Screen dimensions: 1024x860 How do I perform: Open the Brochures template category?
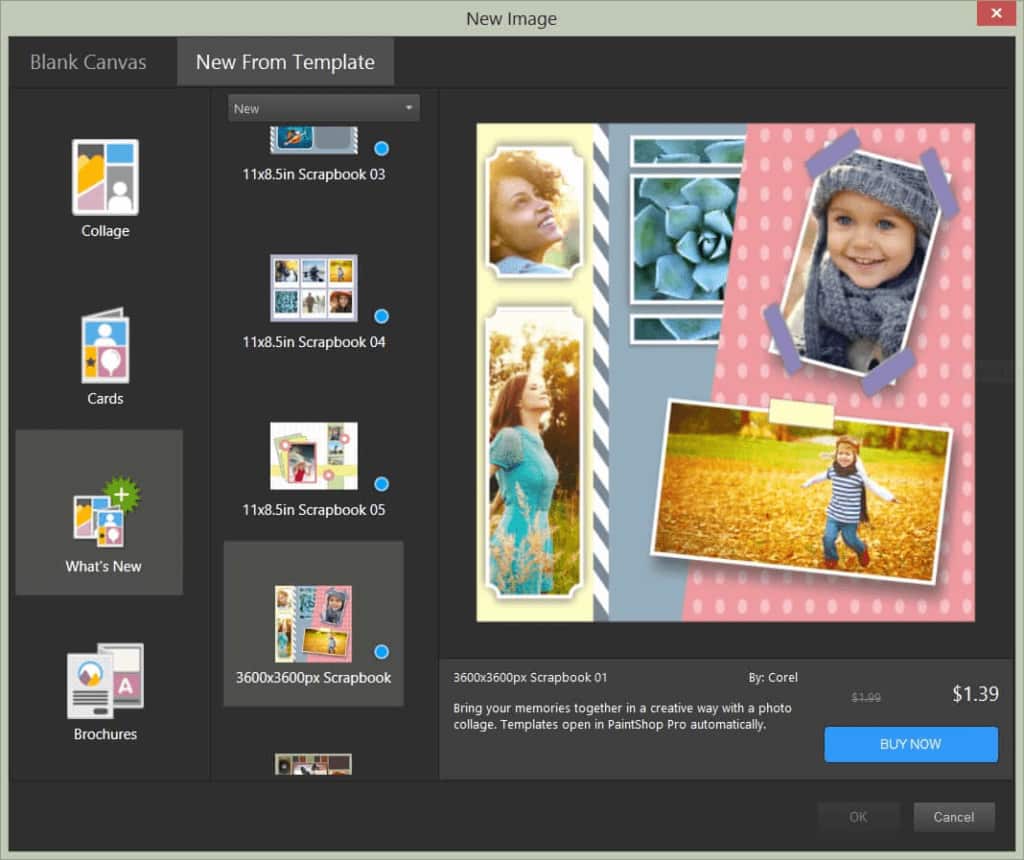[x=105, y=681]
